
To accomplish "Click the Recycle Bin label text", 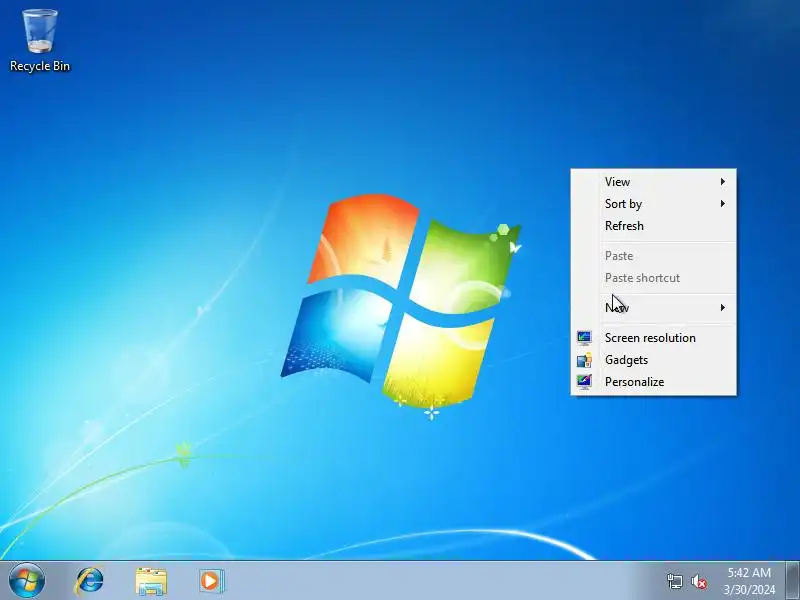I will (x=40, y=66).
